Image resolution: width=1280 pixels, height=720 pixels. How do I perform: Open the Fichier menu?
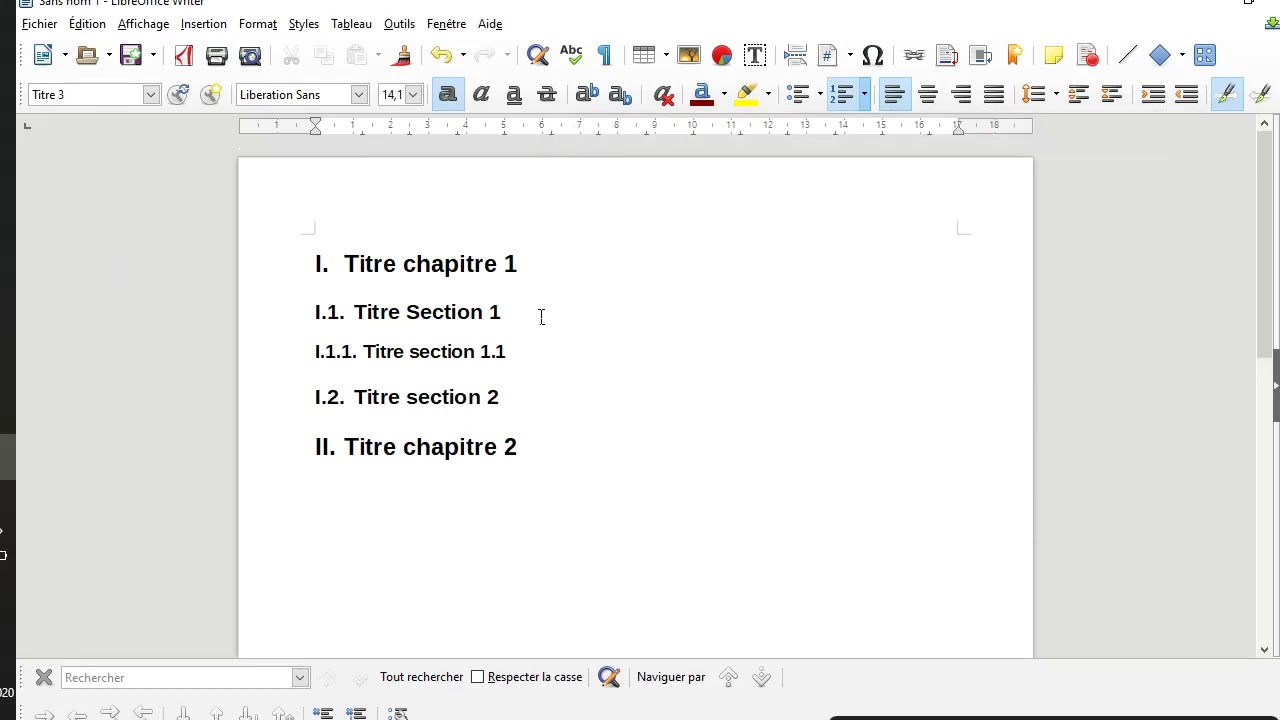click(x=40, y=24)
